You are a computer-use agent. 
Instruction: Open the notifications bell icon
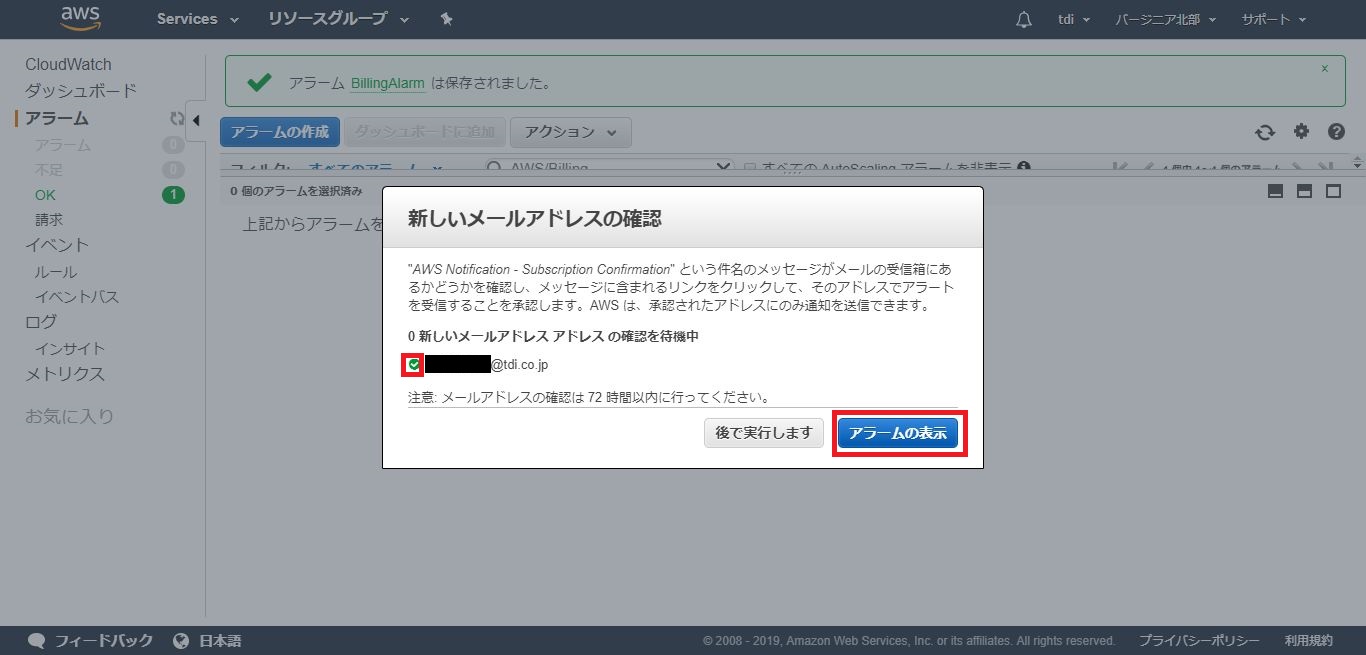click(1023, 20)
